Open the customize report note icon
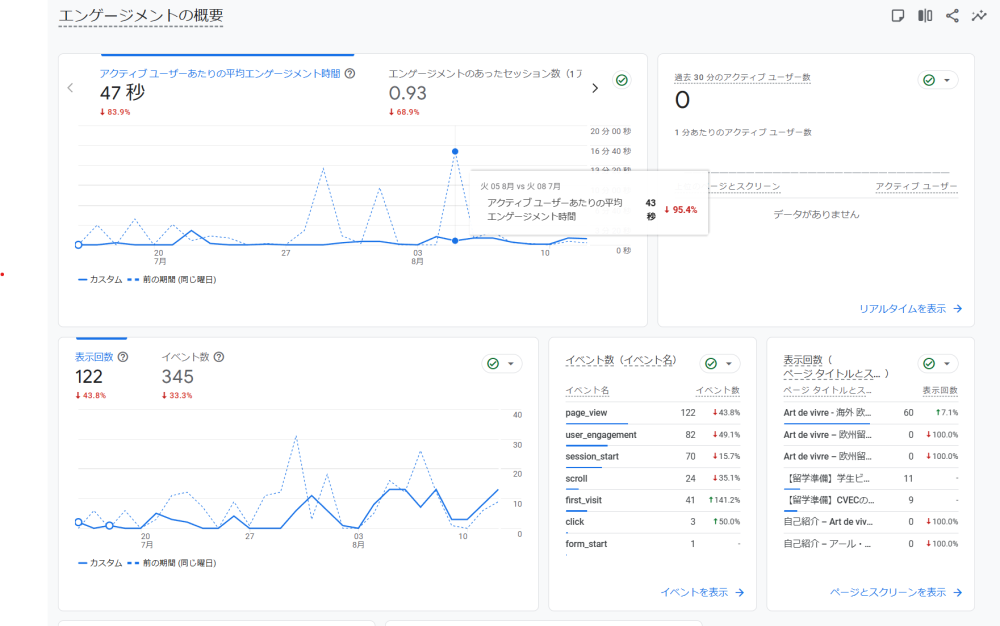This screenshot has width=1000, height=626. [x=897, y=16]
